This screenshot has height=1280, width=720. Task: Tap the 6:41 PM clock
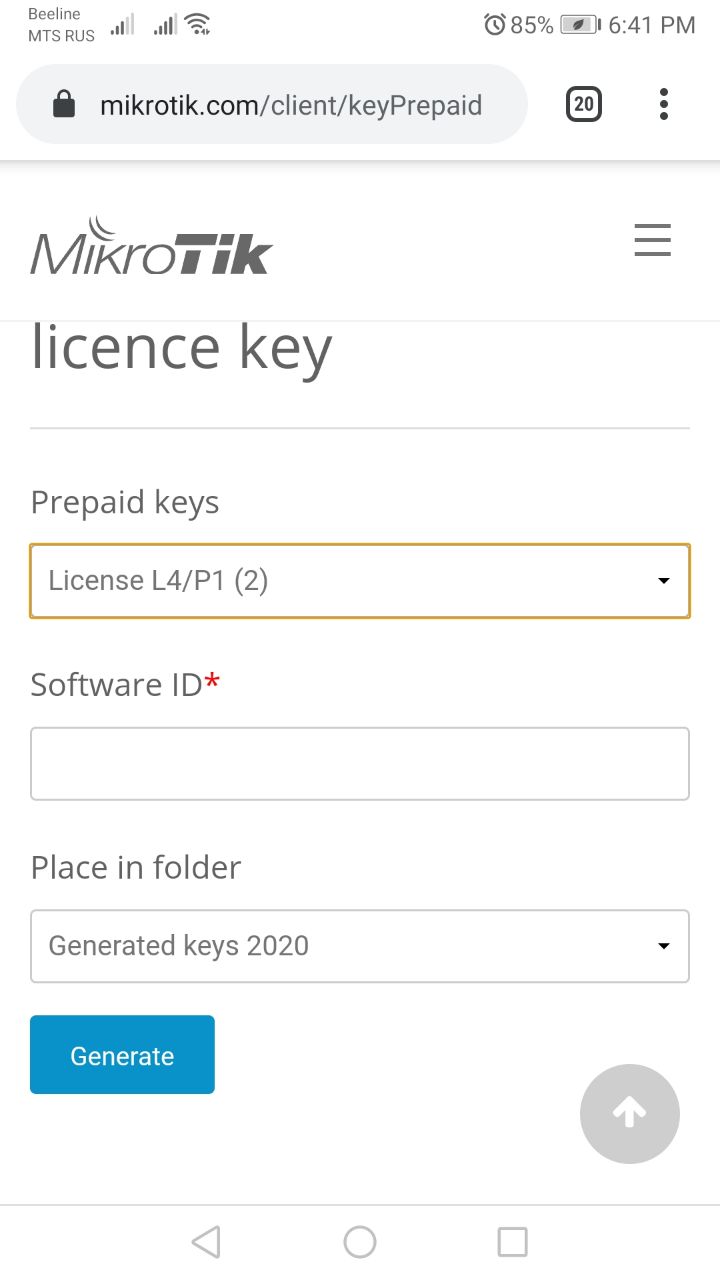652,25
